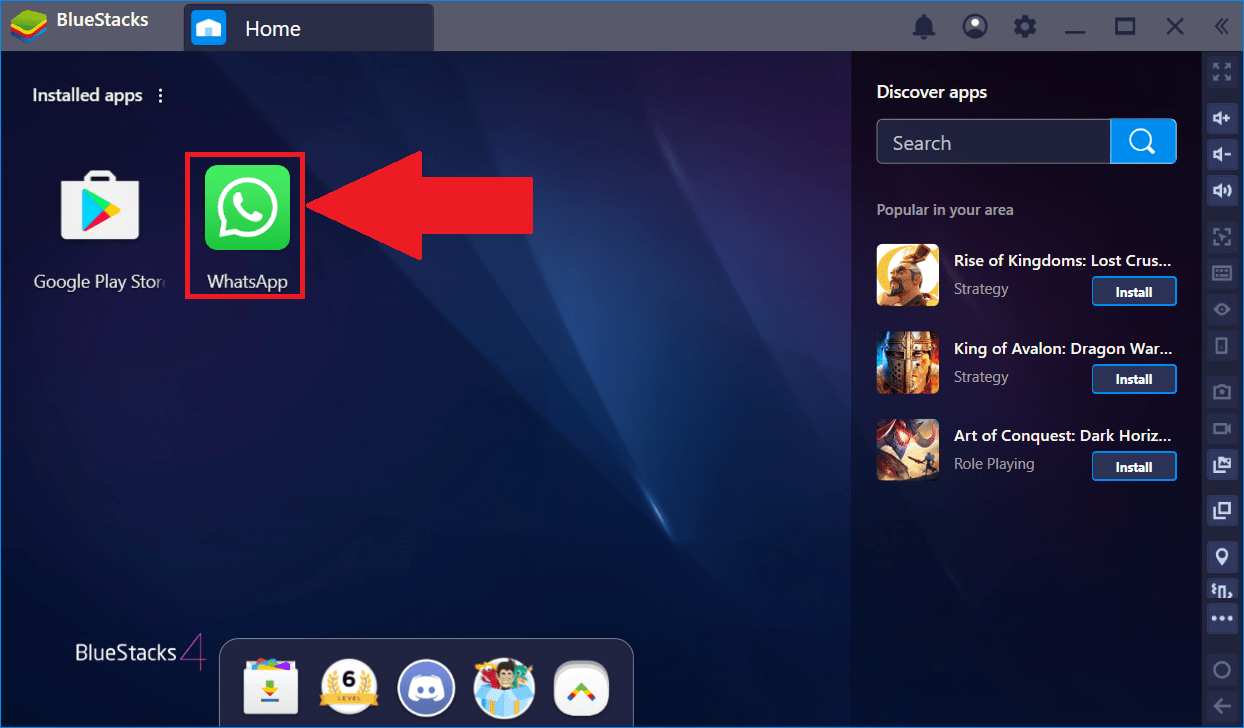Collapse sidebar with double chevron

tap(1221, 27)
